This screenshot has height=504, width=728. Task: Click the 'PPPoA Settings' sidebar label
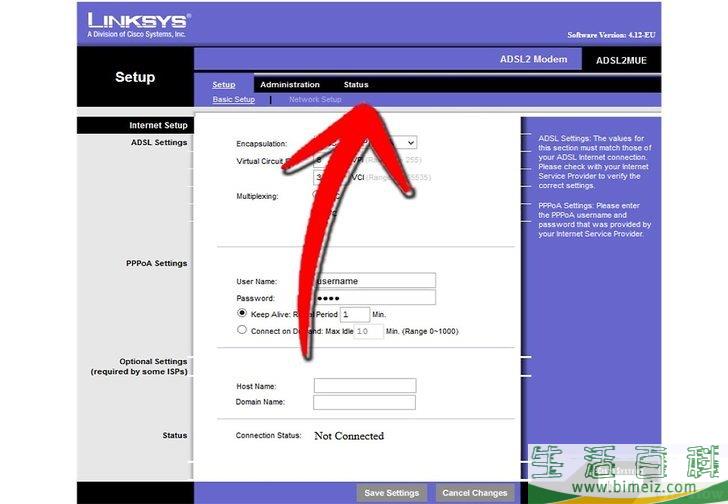(156, 263)
